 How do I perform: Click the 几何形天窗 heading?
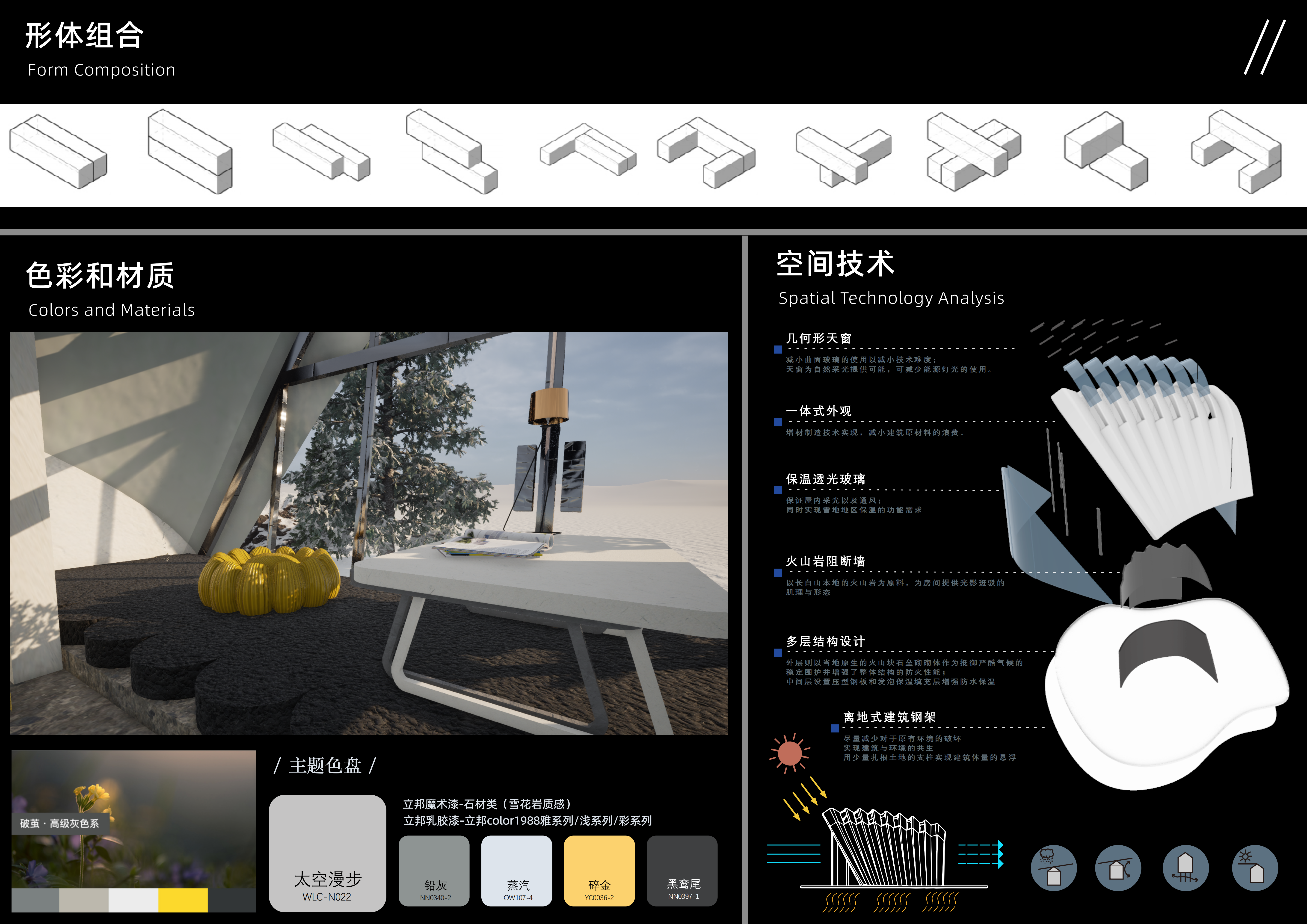coord(819,339)
